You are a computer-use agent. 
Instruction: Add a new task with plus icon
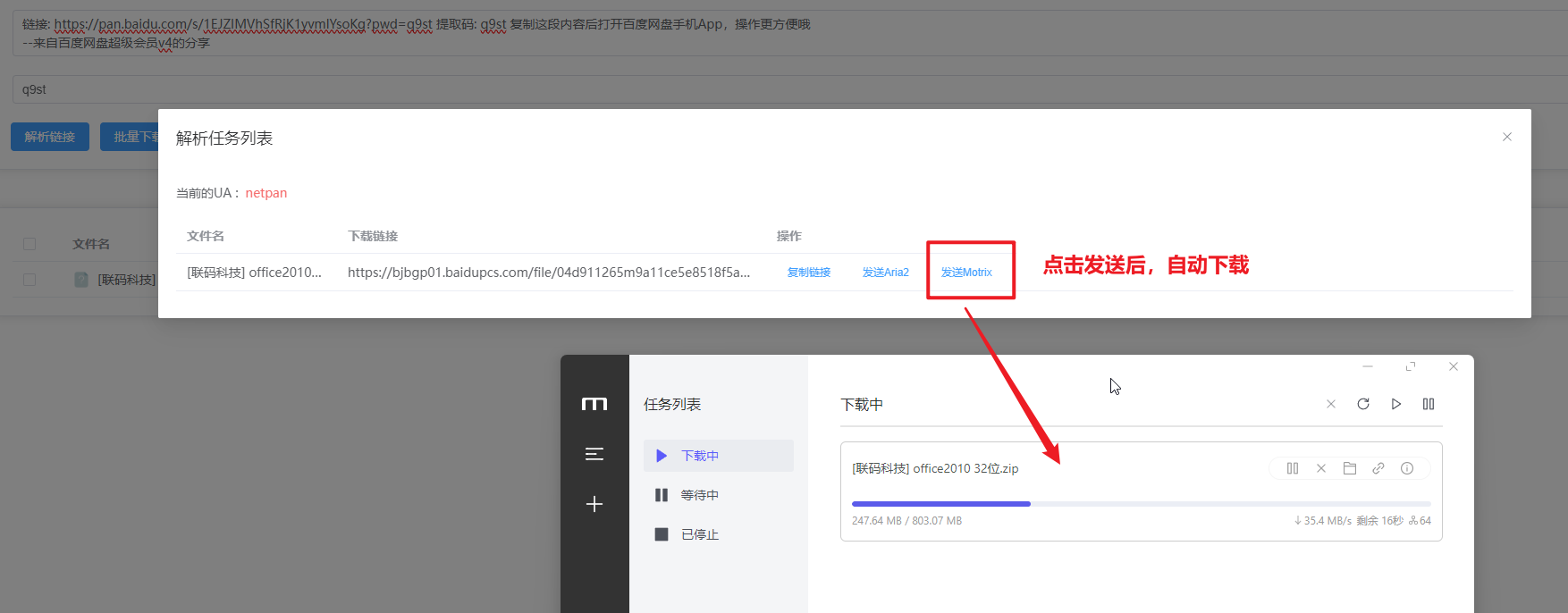[594, 504]
